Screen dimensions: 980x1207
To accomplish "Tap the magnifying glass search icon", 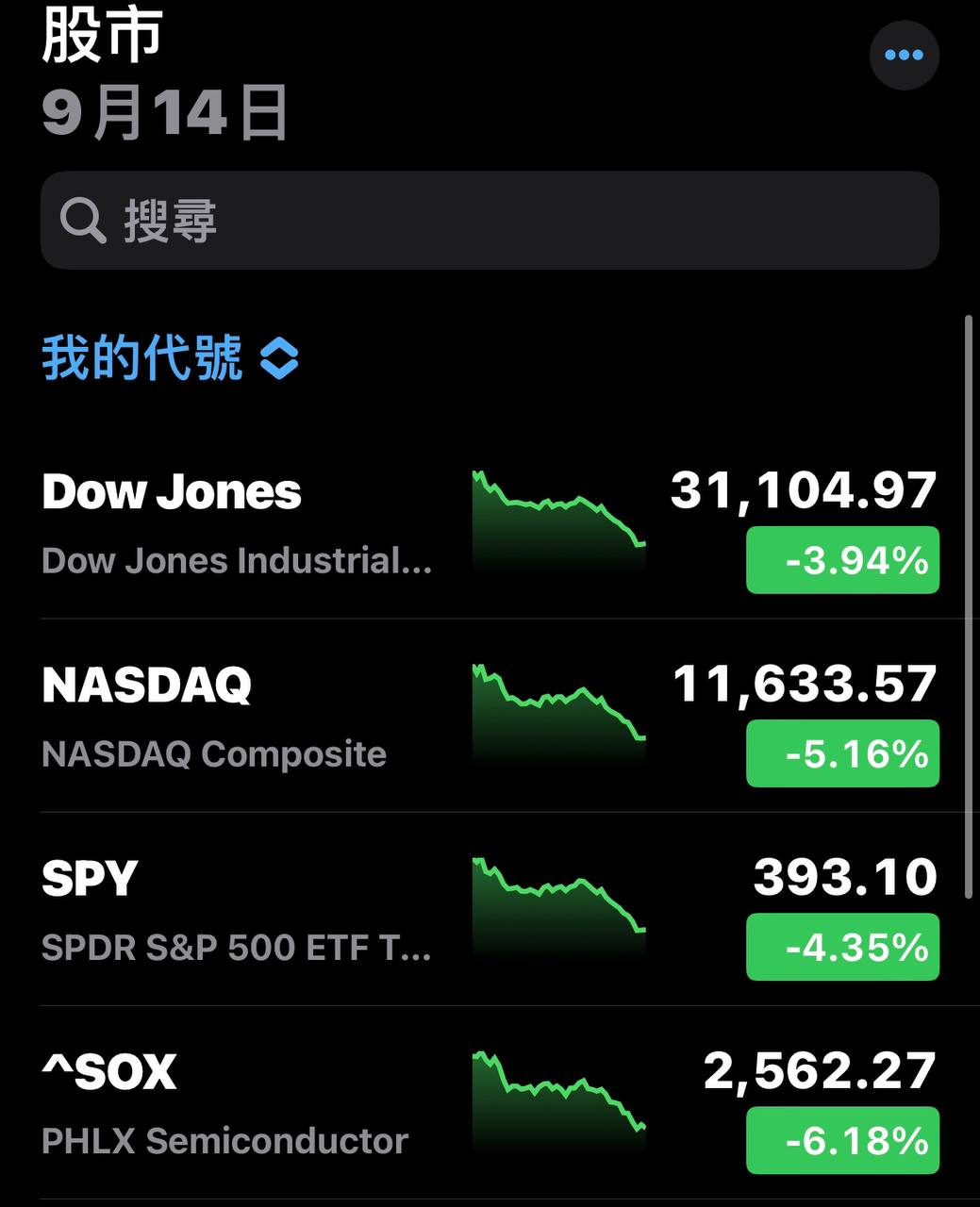I will tap(83, 221).
